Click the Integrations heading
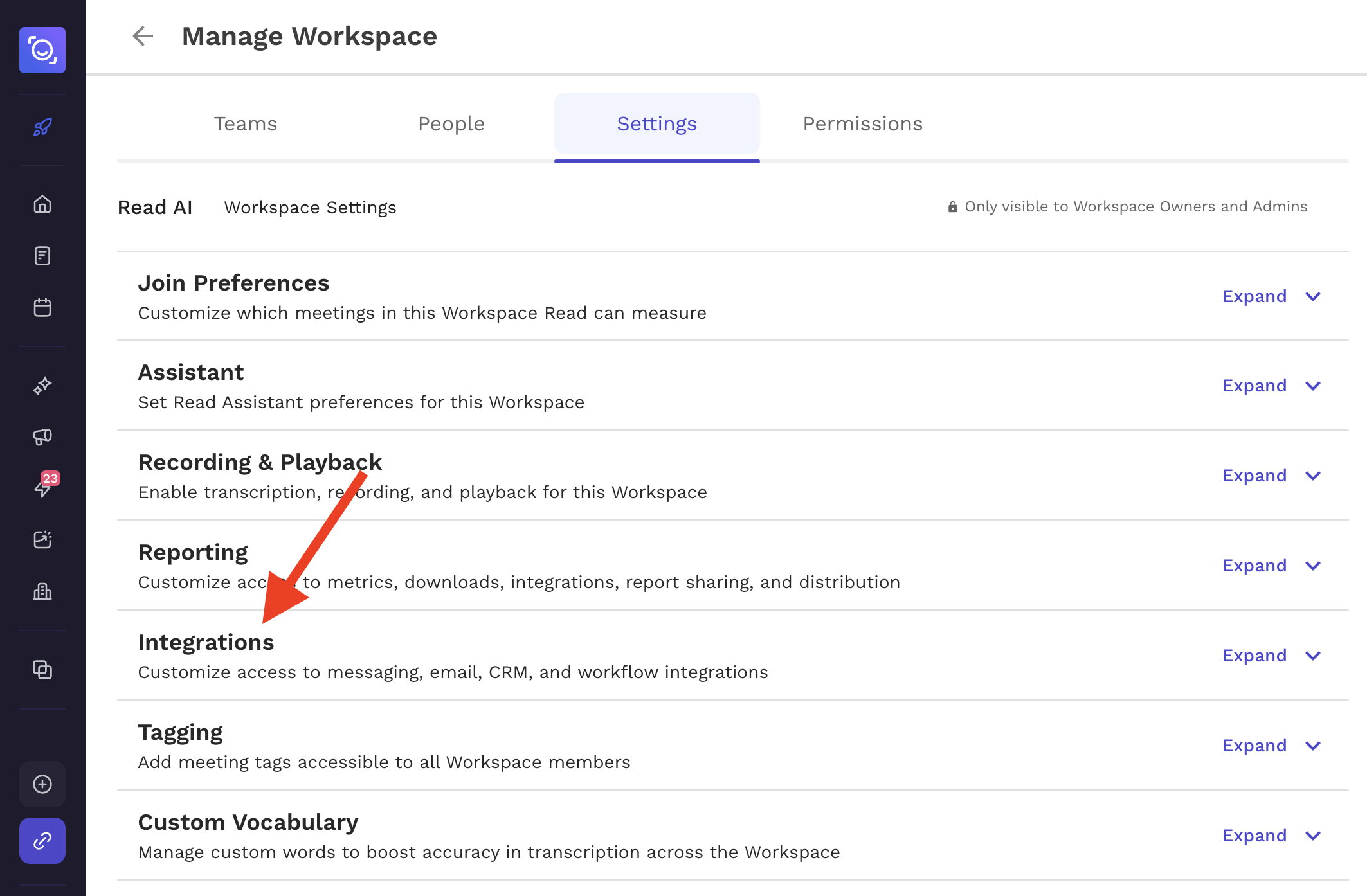This screenshot has height=896, width=1367. pyautogui.click(x=206, y=643)
